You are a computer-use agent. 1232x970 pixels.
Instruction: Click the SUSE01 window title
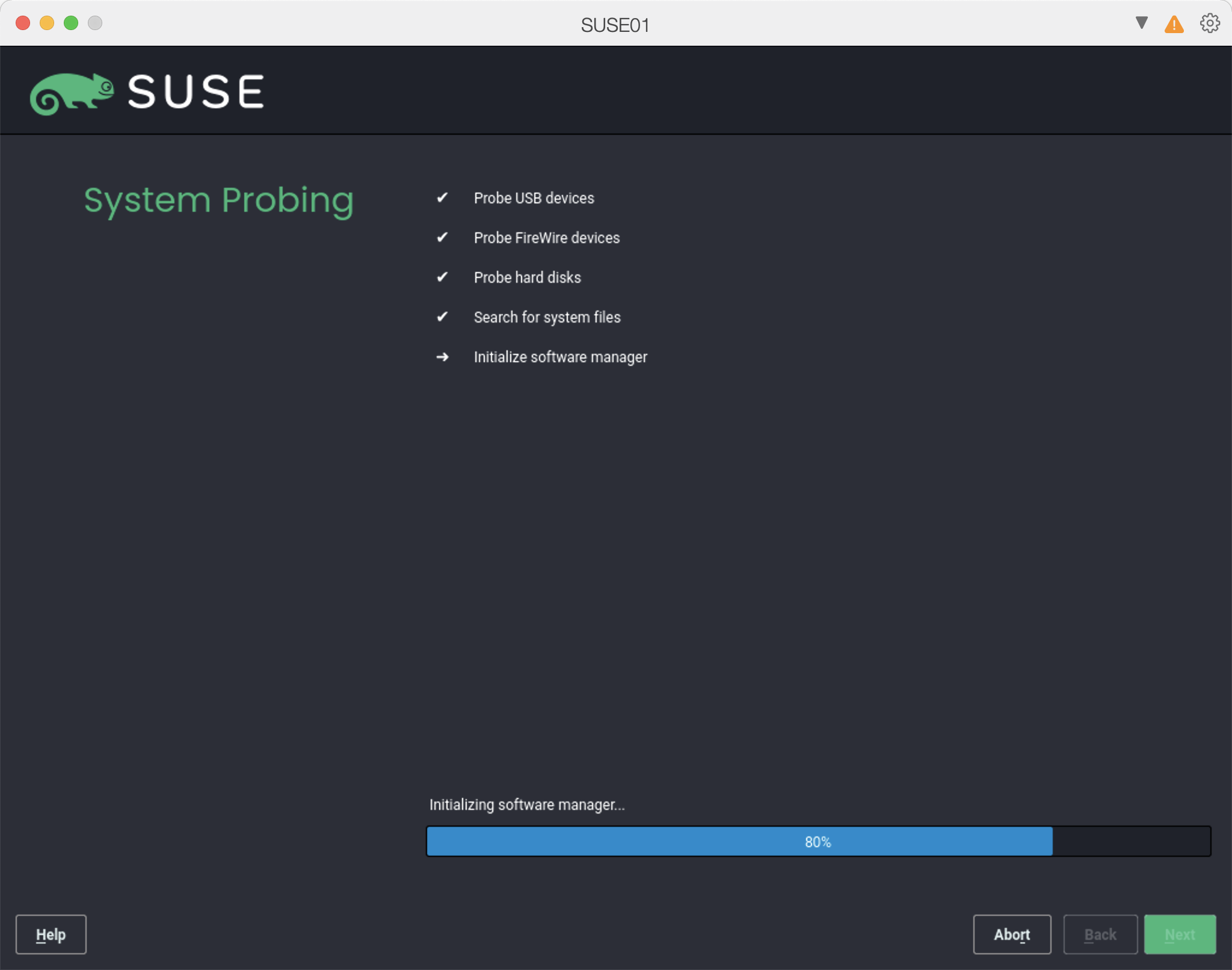pyautogui.click(x=615, y=25)
